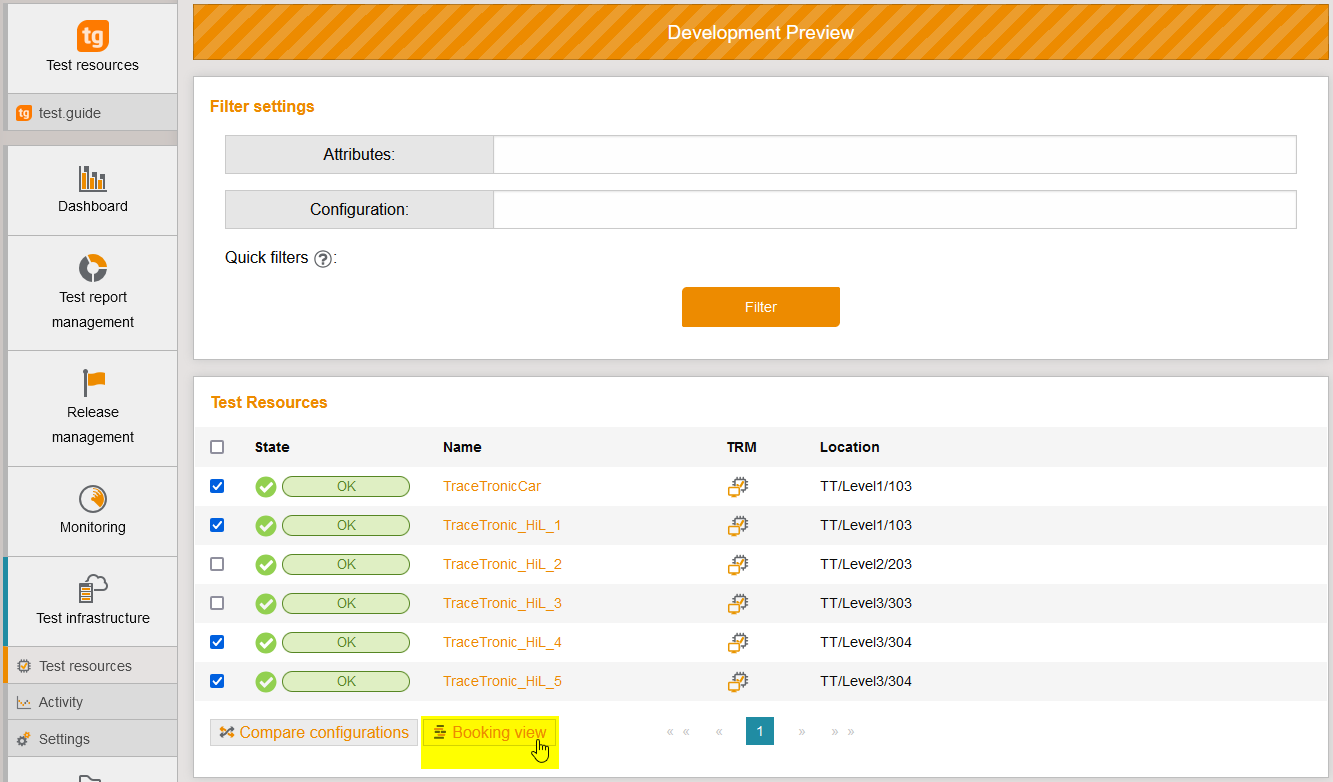Image resolution: width=1333 pixels, height=782 pixels.
Task: Click TRM icon for TraceTronicCar
Action: tap(737, 487)
